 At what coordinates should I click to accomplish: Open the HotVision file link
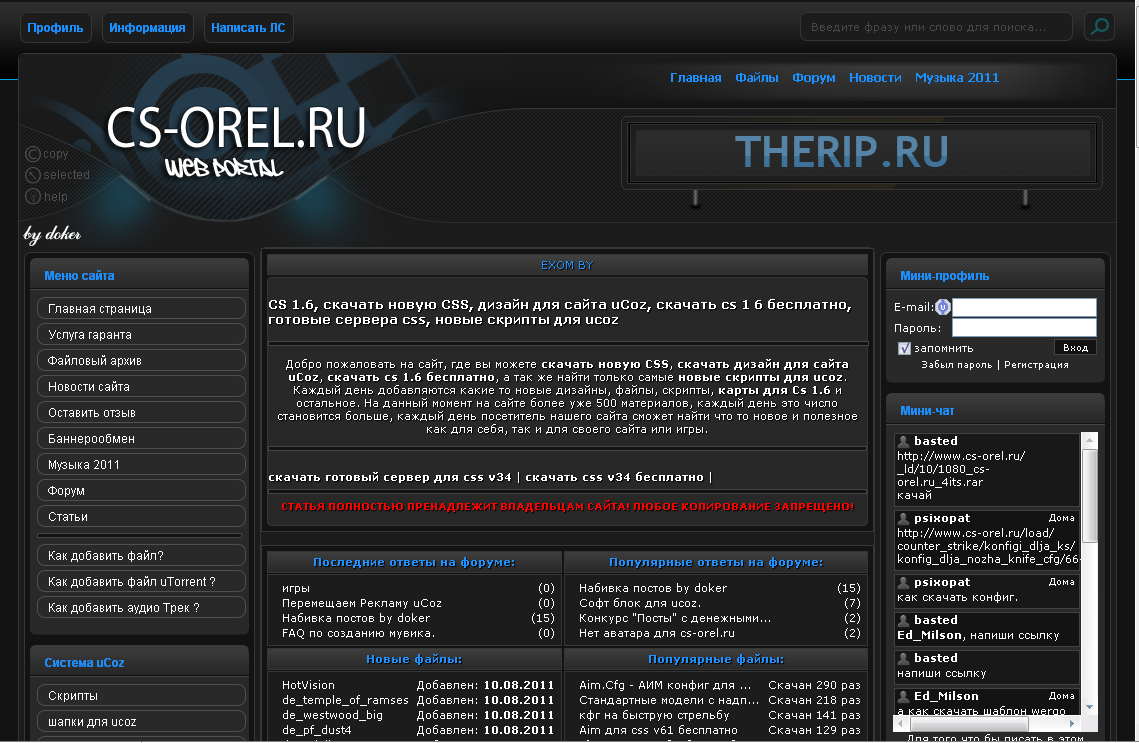(308, 686)
